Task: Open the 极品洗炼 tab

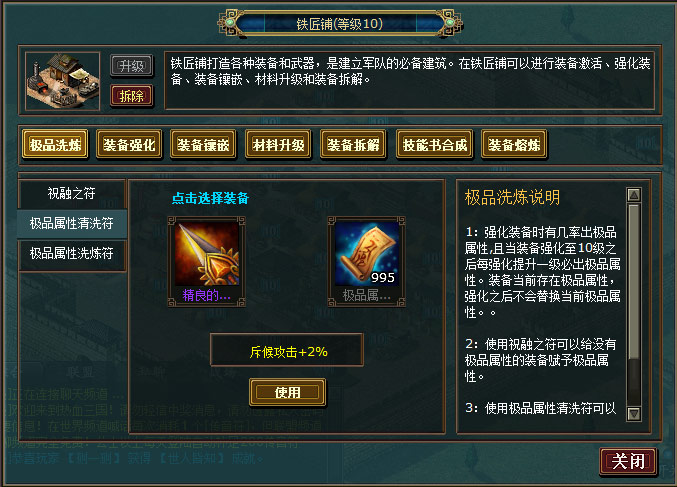Action: pos(55,145)
